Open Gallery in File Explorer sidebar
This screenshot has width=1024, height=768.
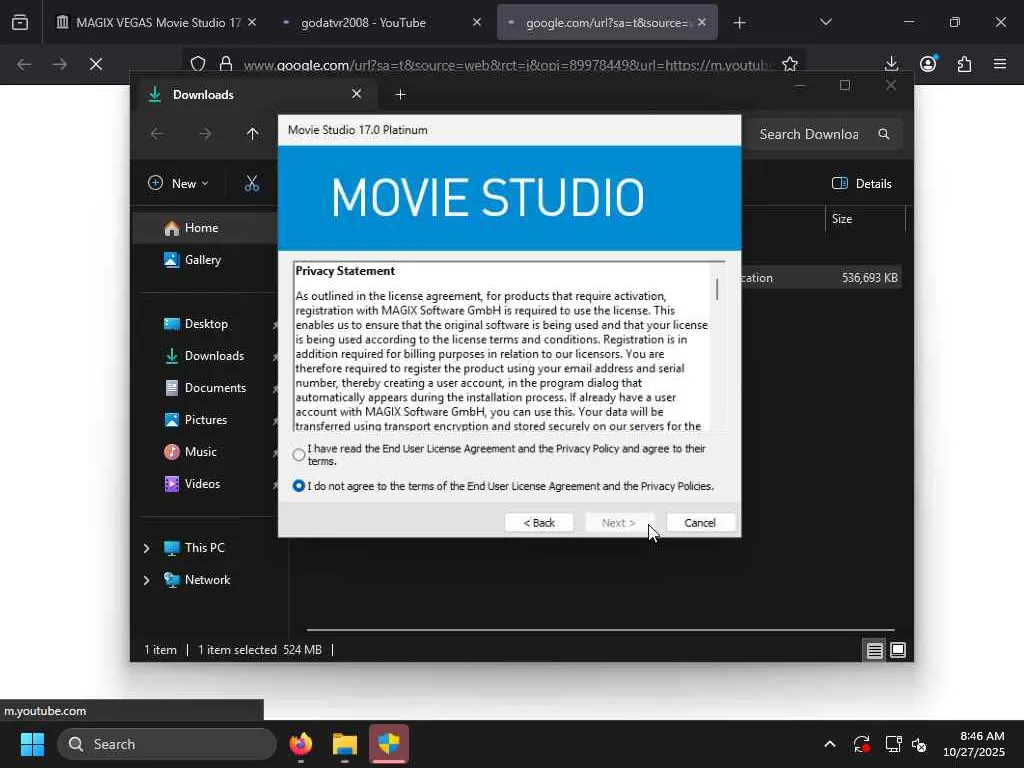click(202, 260)
